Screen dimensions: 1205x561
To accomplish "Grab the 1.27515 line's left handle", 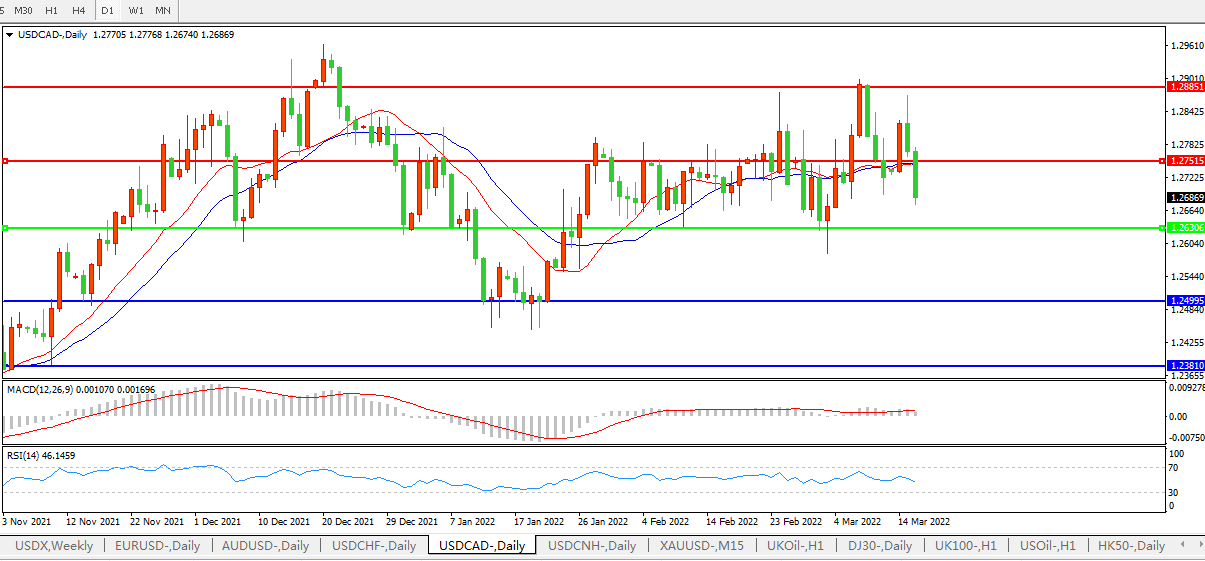I will [x=5, y=161].
